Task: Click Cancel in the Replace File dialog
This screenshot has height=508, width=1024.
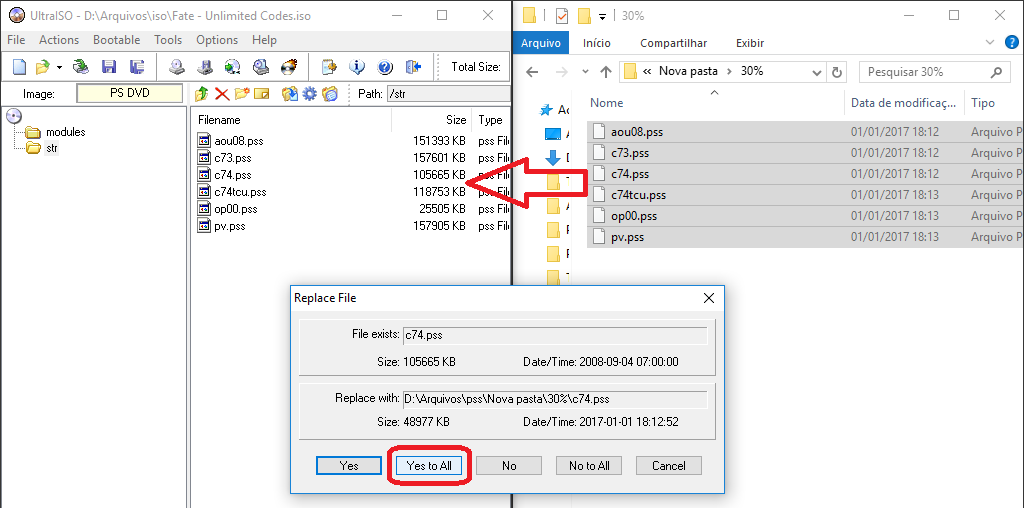Action: point(668,466)
